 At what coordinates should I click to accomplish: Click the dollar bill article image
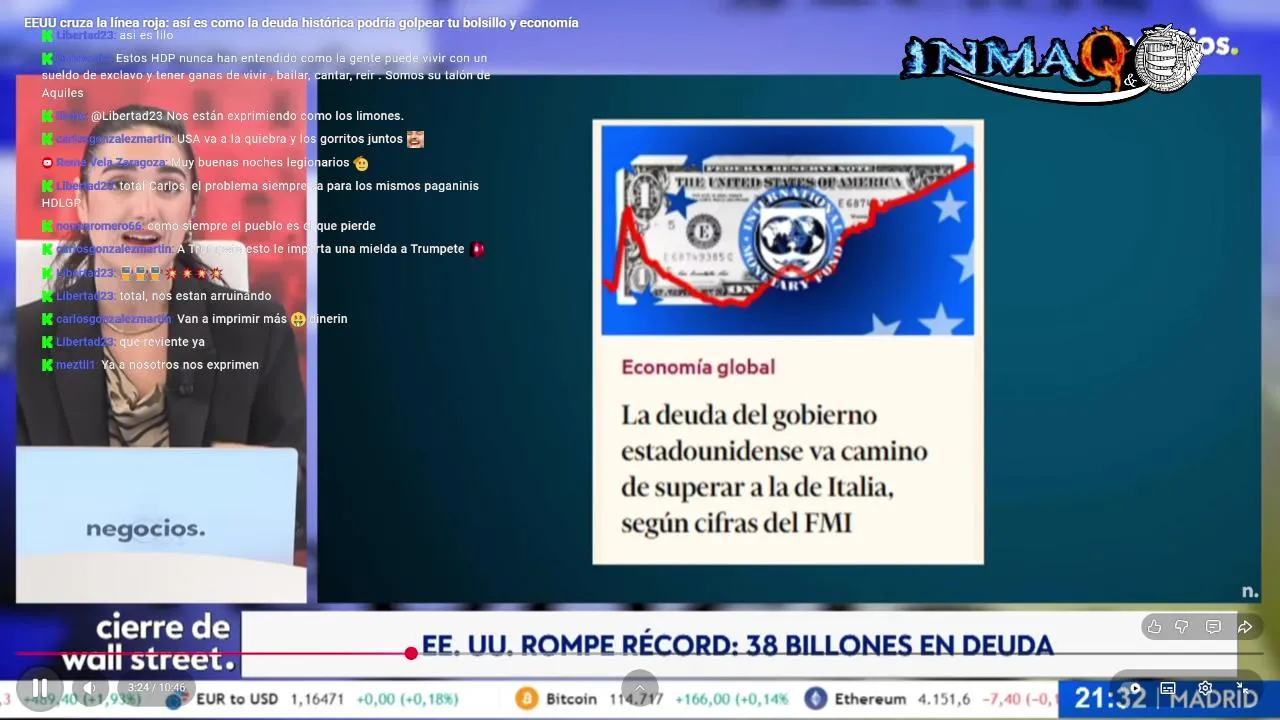[787, 230]
